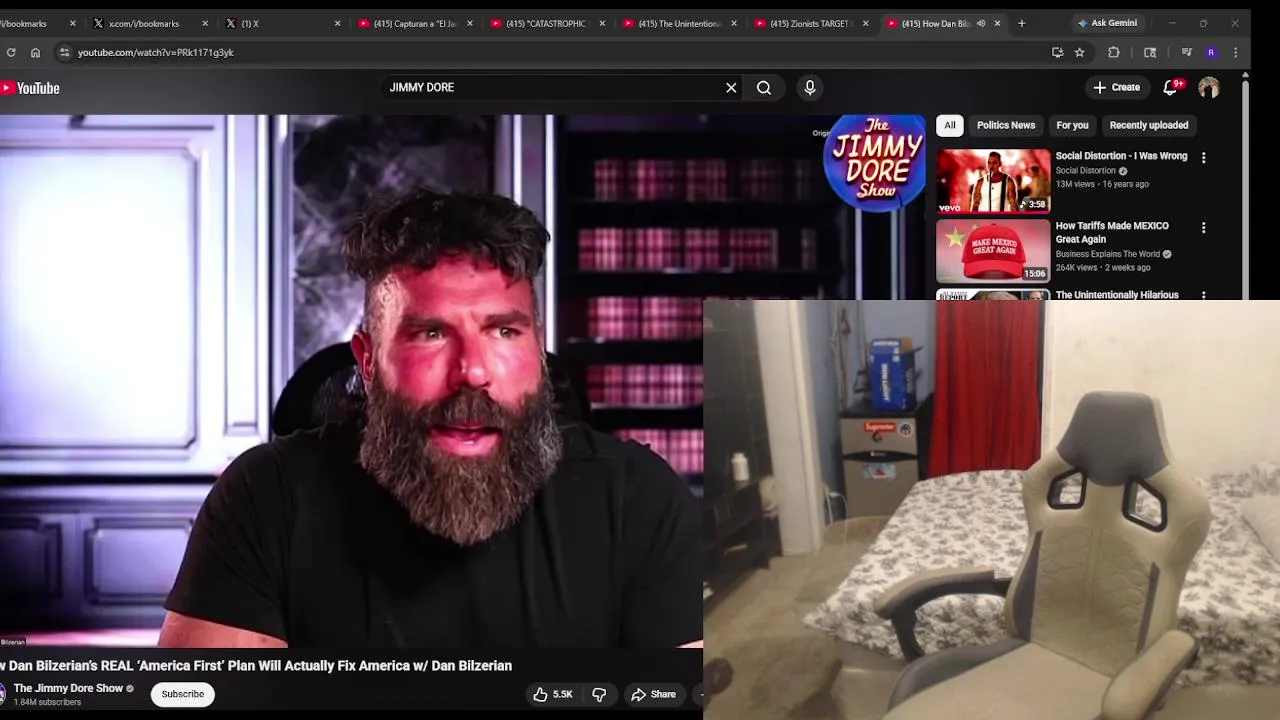Viewport: 1280px width, 720px height.
Task: Open options menu for How Tariffs video
Action: (1203, 228)
